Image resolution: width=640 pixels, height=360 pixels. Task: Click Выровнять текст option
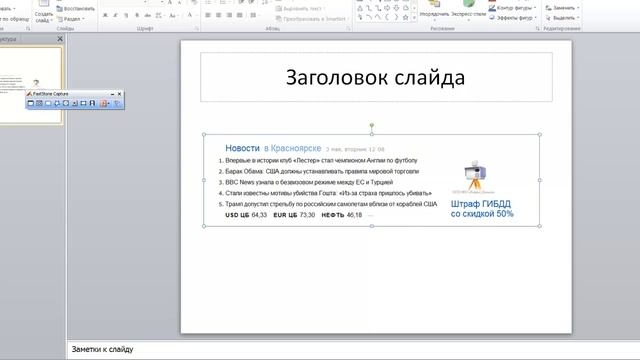tap(301, 9)
